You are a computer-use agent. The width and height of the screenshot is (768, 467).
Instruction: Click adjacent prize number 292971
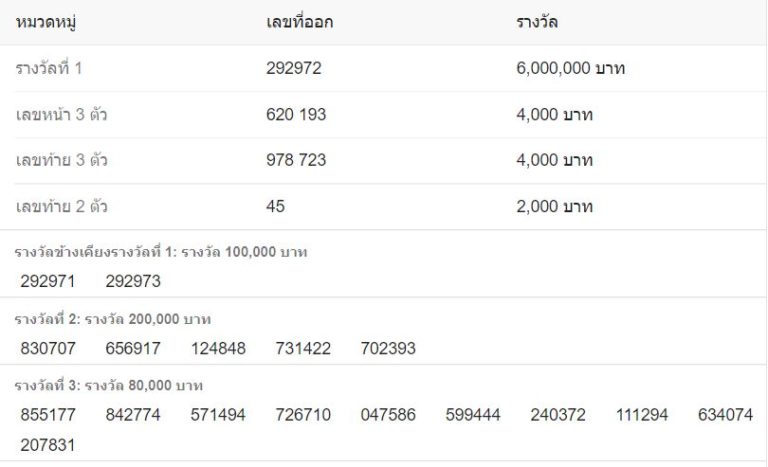click(x=48, y=281)
